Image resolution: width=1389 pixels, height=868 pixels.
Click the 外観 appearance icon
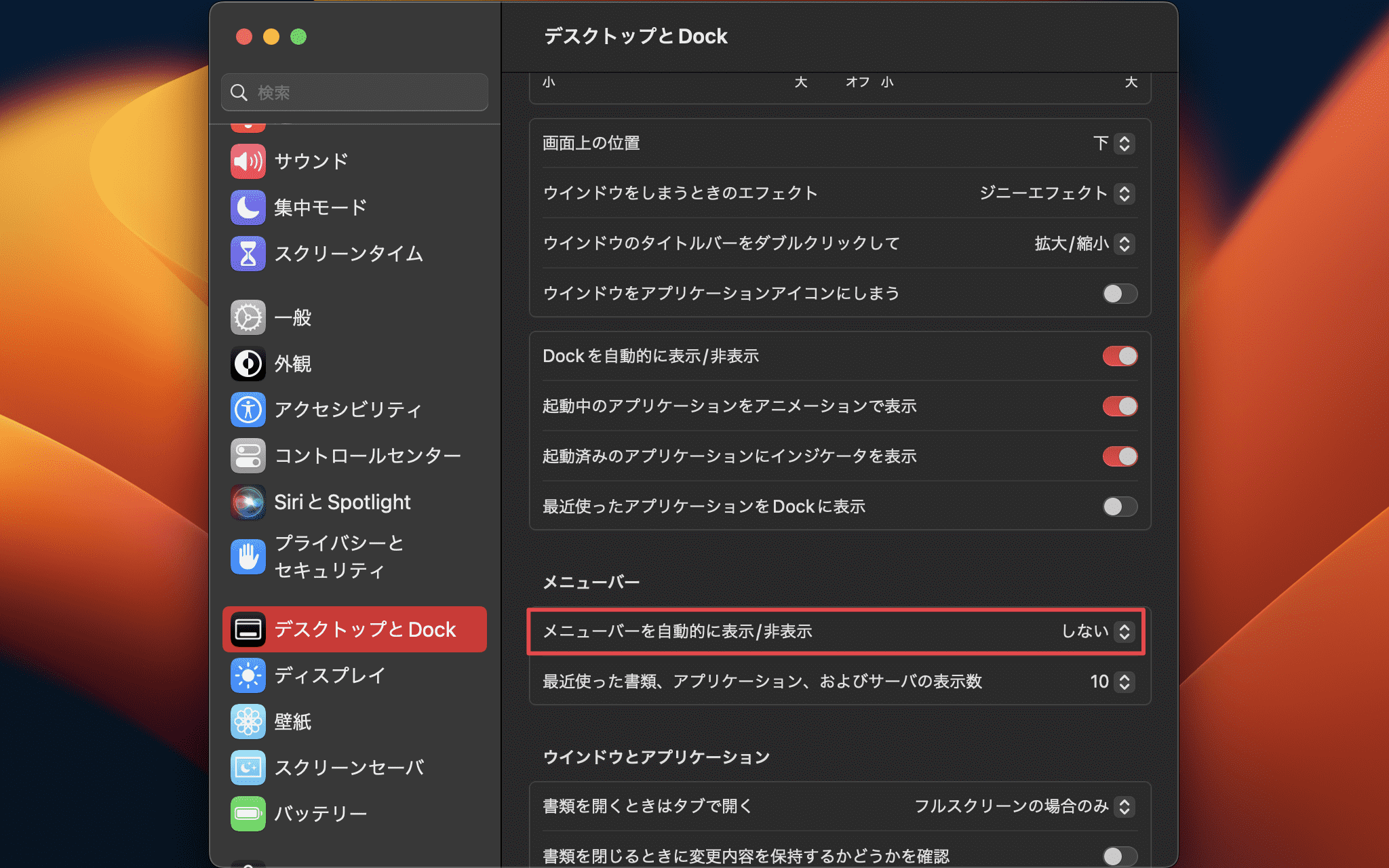coord(248,363)
